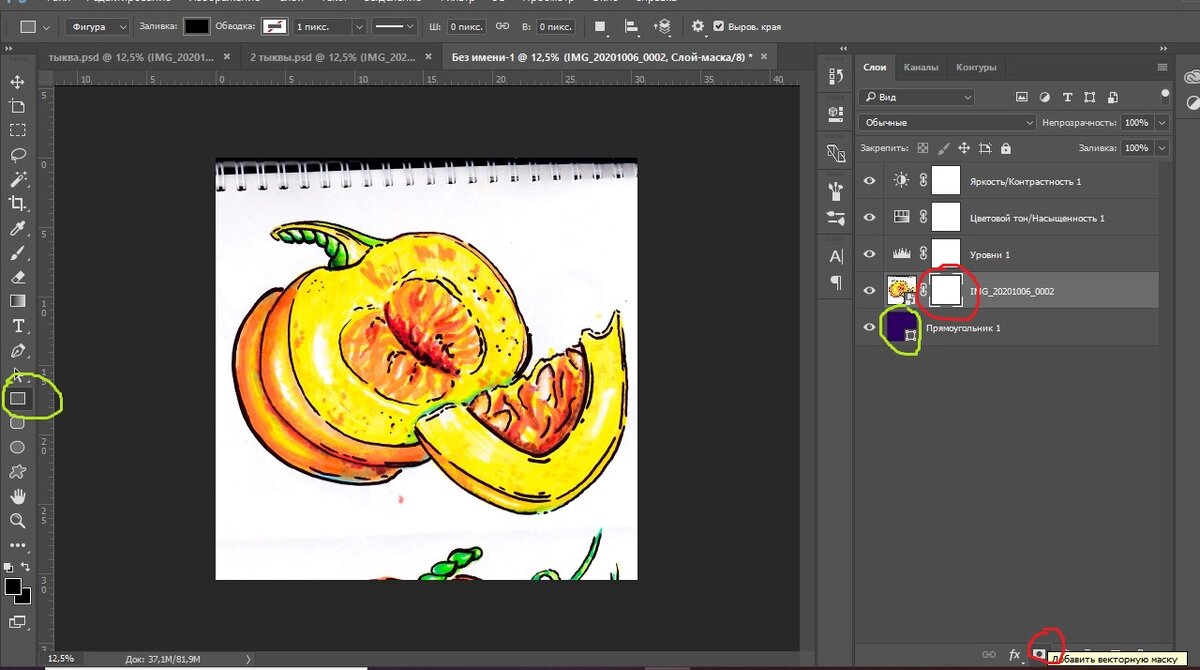The height and width of the screenshot is (670, 1200).
Task: Click the Обводка stroke color swatch
Action: [273, 26]
